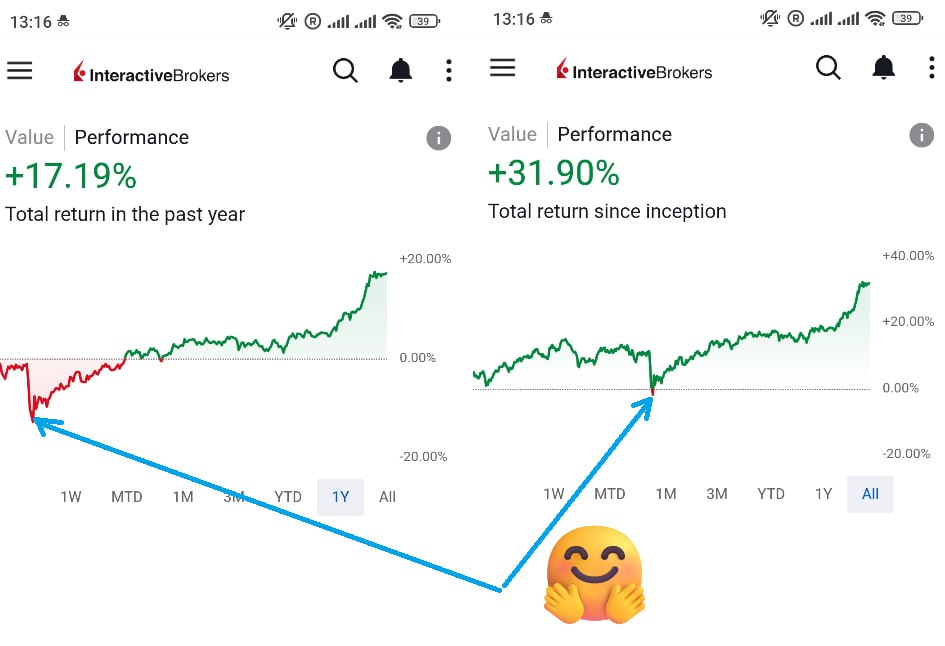Image resolution: width=945 pixels, height=646 pixels.
Task: Open three-dot overflow menu beside the bell
Action: pos(449,71)
